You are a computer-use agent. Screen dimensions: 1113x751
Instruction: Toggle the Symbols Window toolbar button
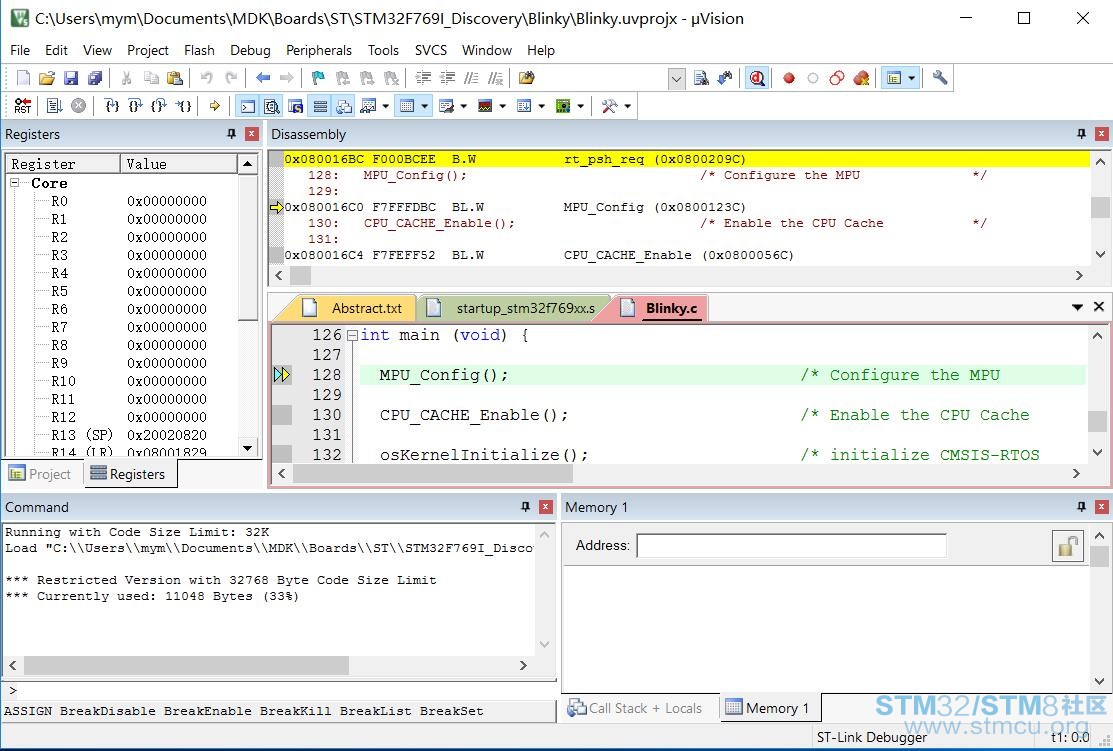click(x=295, y=106)
